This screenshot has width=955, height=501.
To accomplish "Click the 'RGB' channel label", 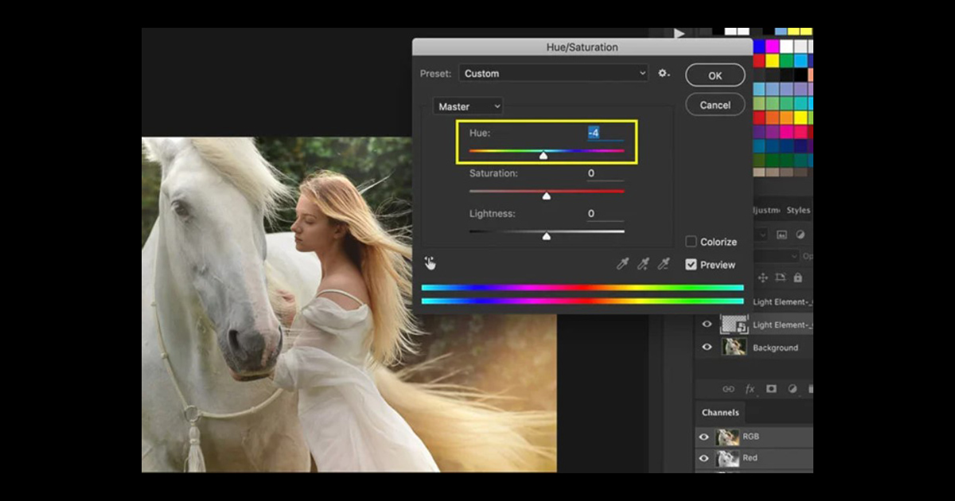I will coord(751,436).
